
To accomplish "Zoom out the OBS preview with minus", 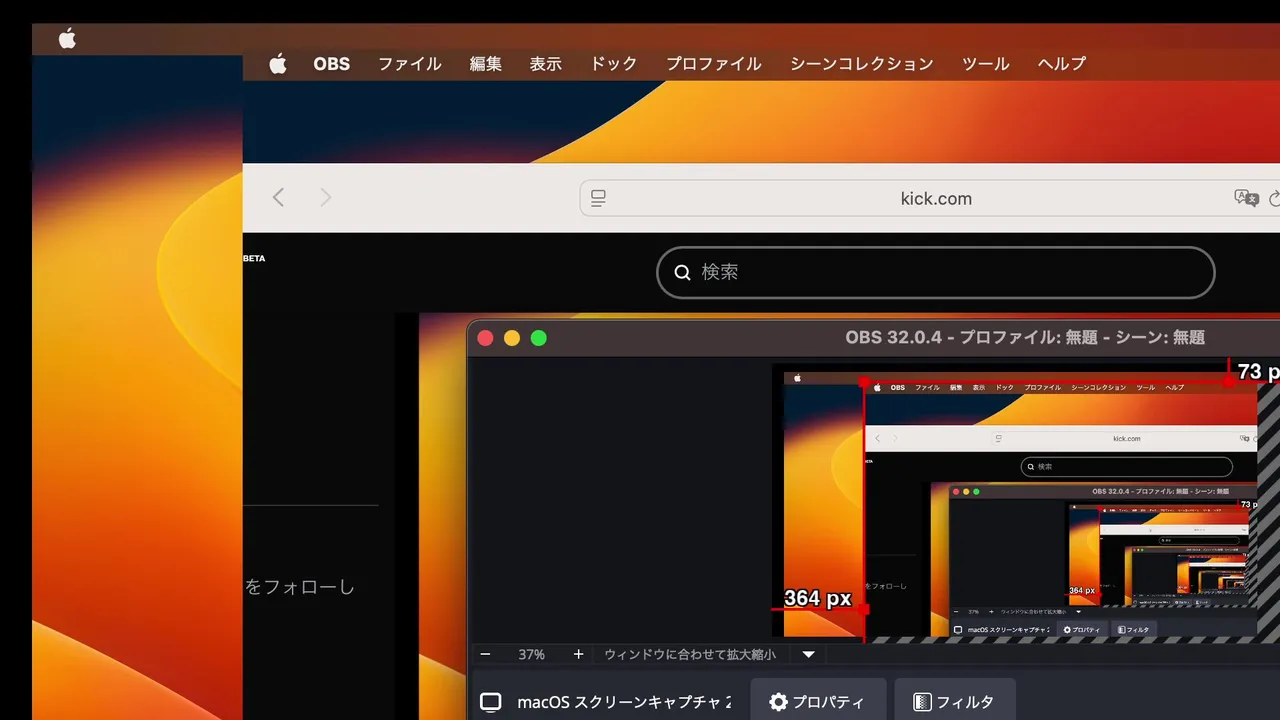I will coord(485,654).
